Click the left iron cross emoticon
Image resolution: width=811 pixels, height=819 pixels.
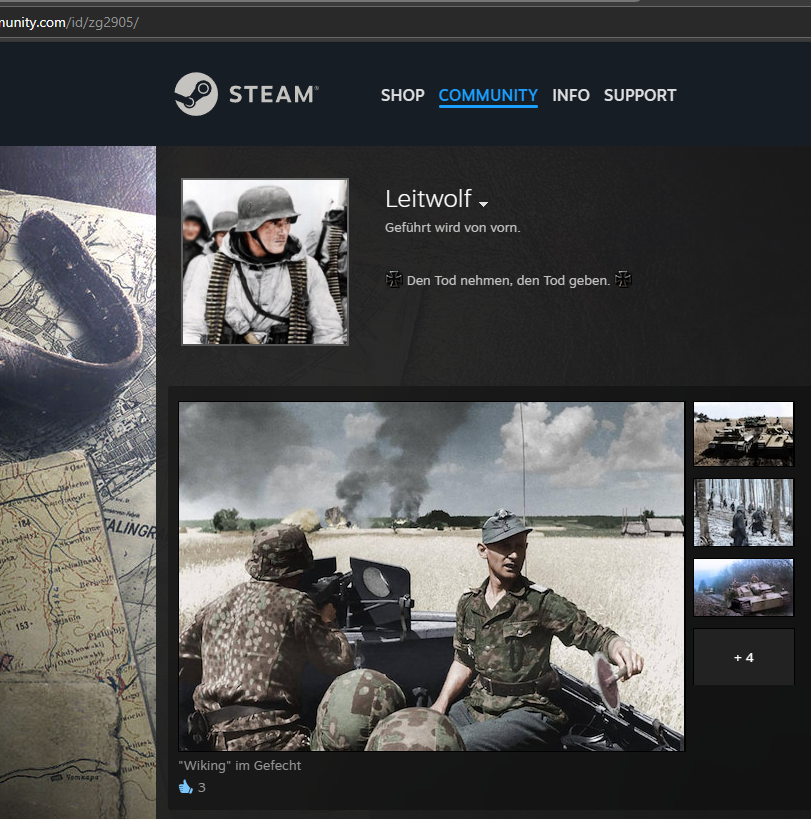coord(394,280)
